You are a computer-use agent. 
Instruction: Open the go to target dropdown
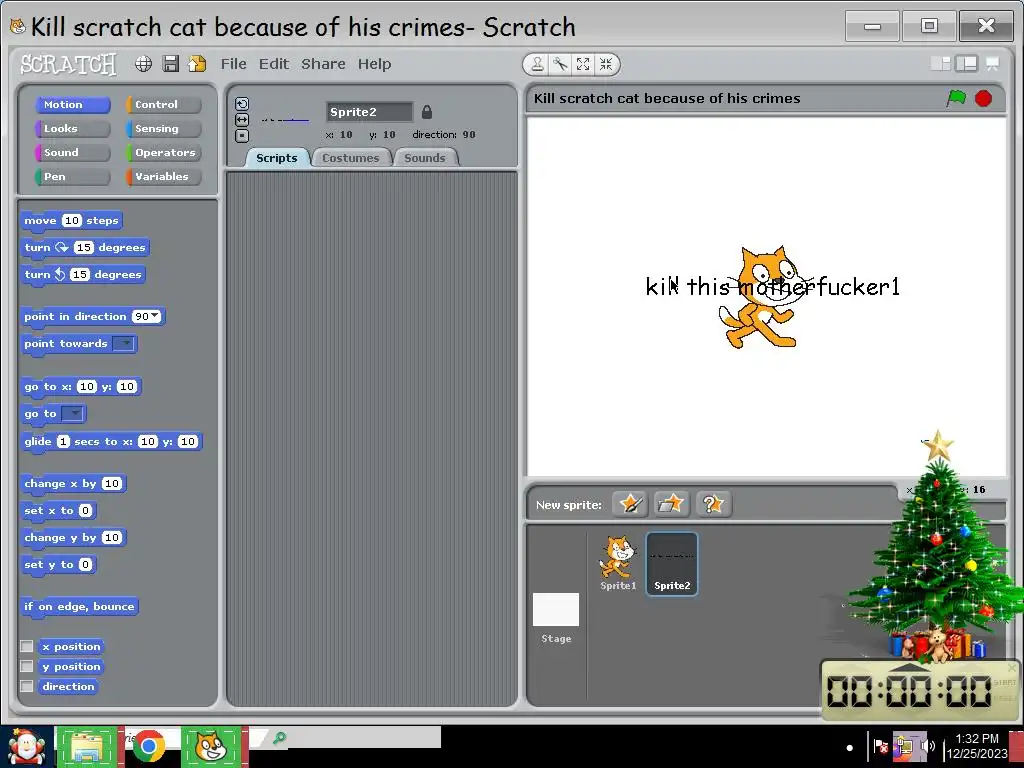[72, 413]
